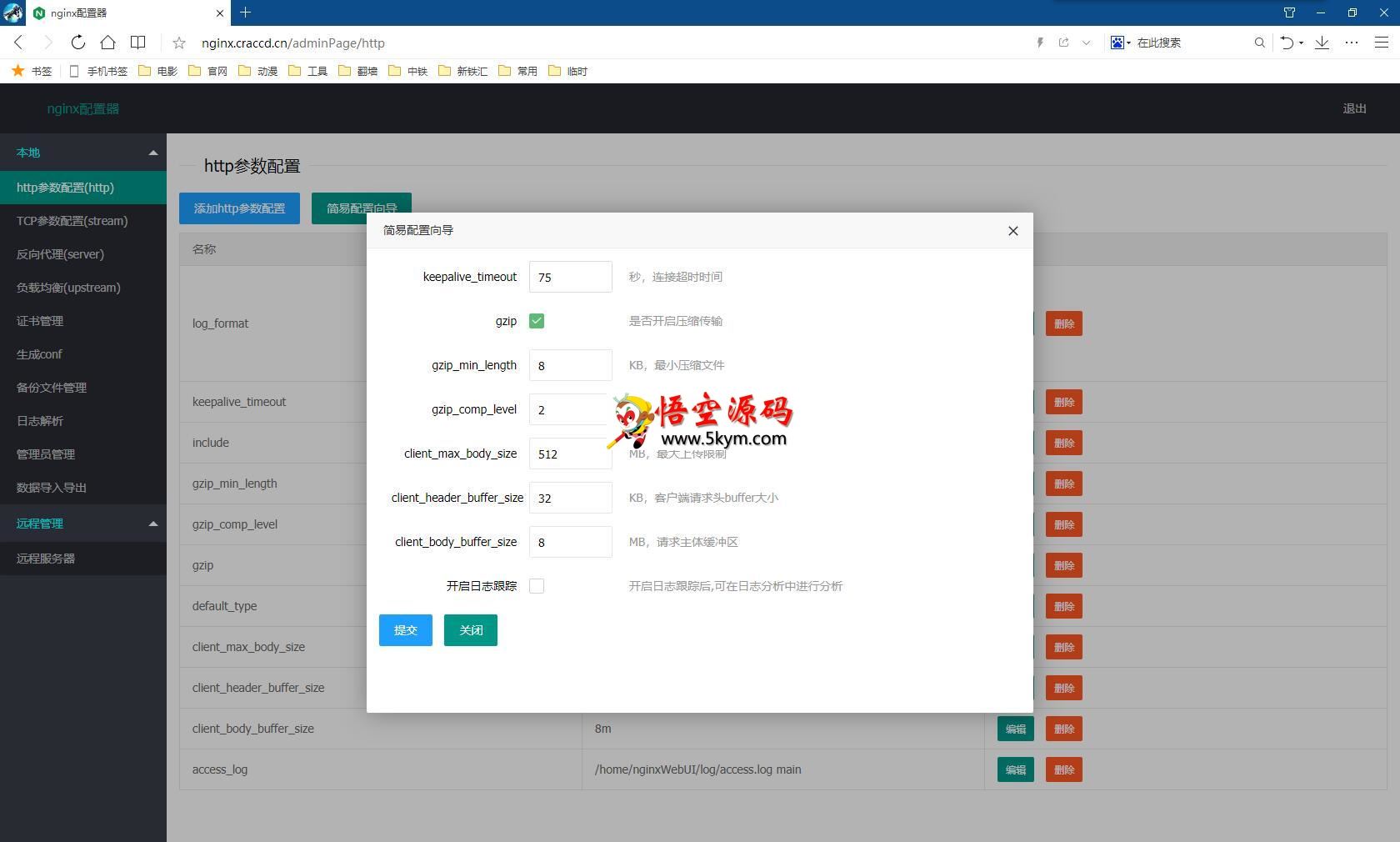Open the 手机书签 bookmark

[98, 71]
